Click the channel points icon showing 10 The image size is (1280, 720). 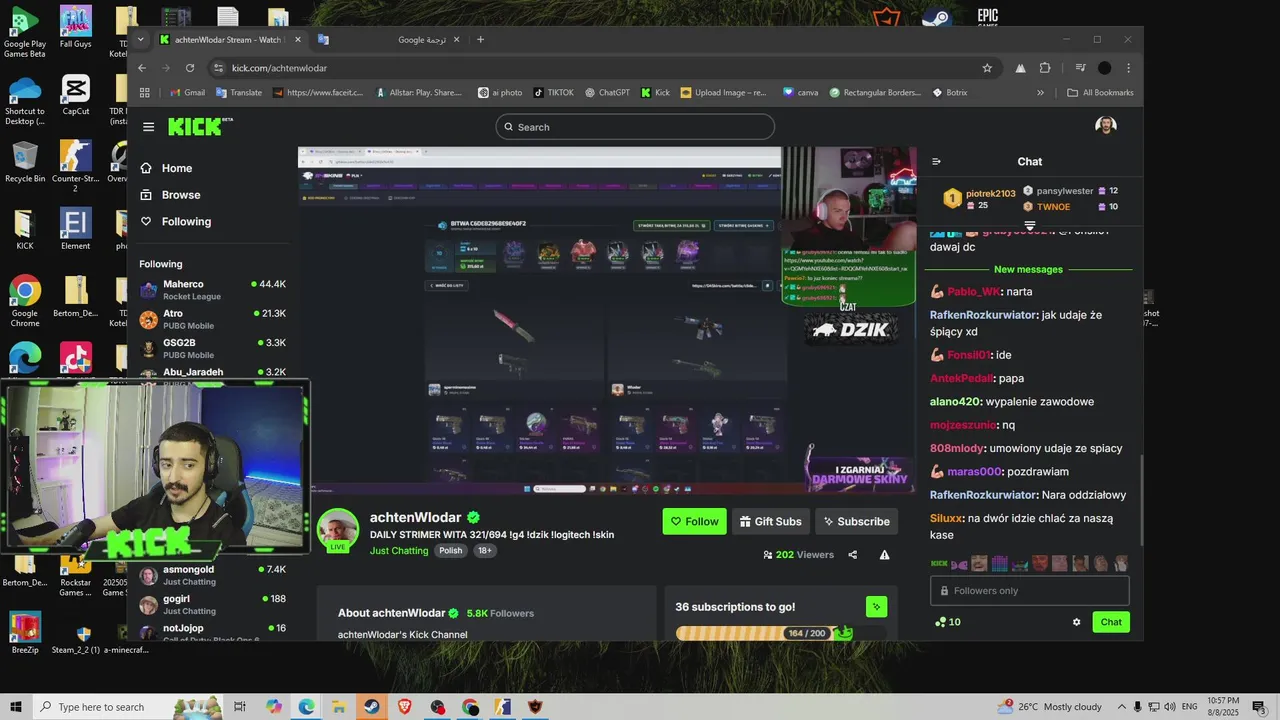click(x=947, y=622)
